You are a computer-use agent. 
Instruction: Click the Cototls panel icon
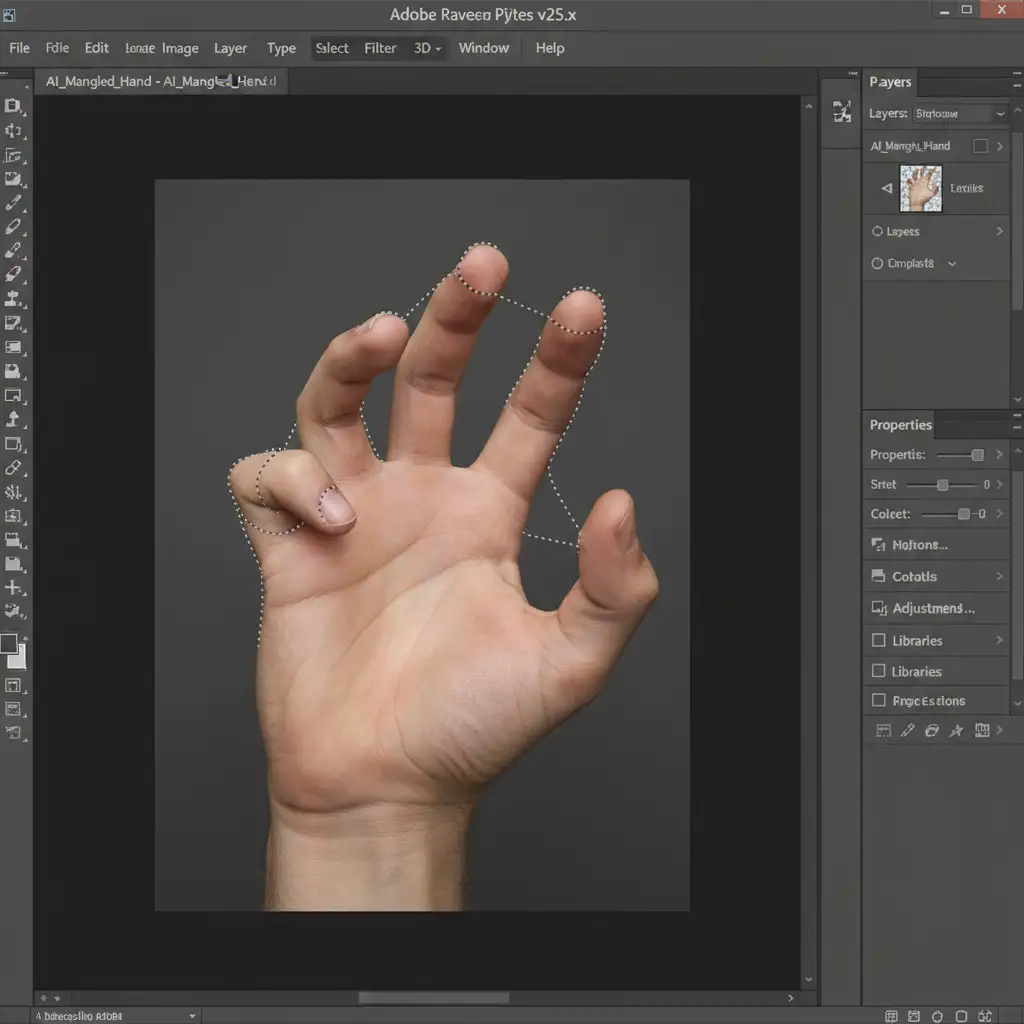(x=879, y=577)
